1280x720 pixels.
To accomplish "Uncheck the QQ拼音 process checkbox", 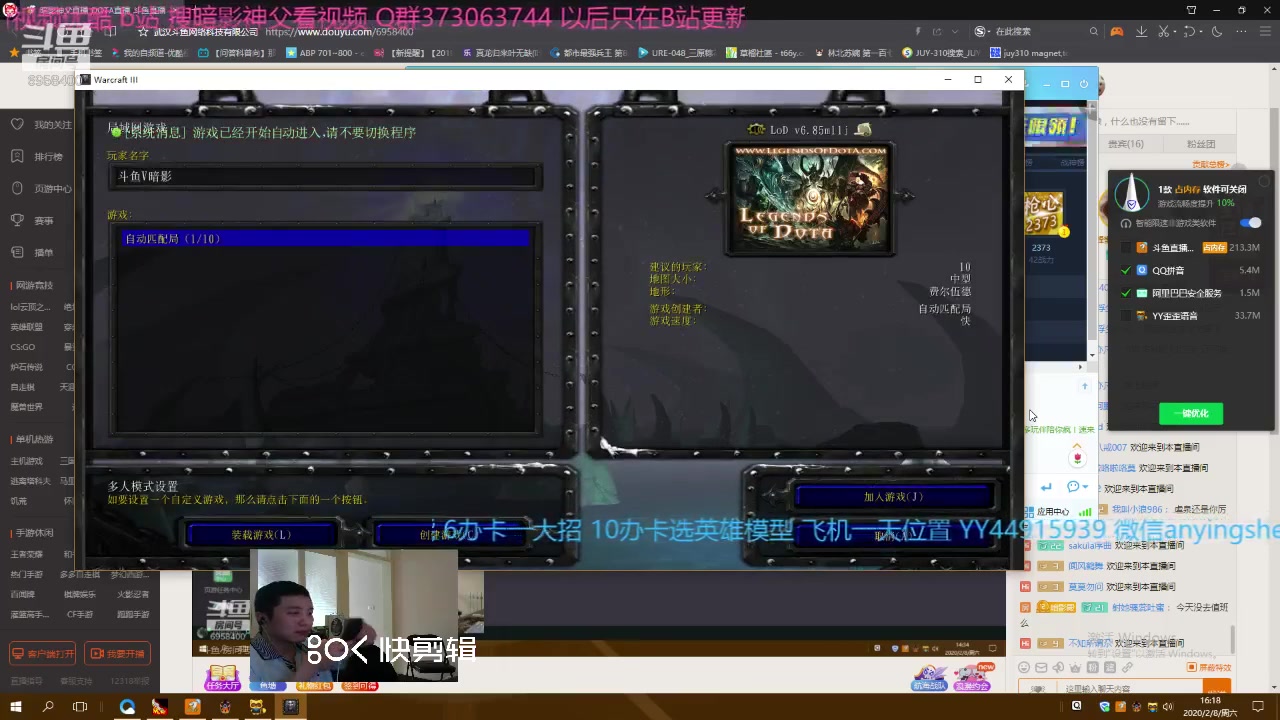I will [x=1127, y=270].
